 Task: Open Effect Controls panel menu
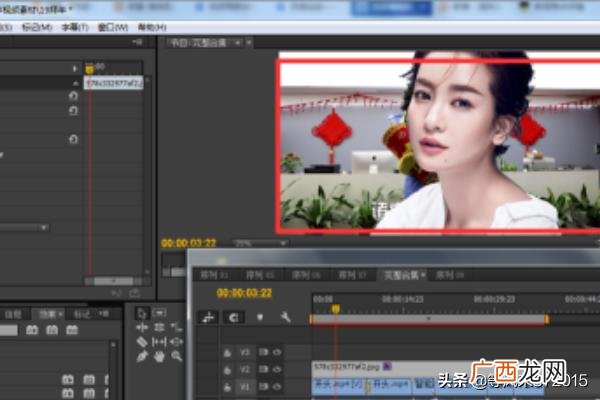click(138, 42)
